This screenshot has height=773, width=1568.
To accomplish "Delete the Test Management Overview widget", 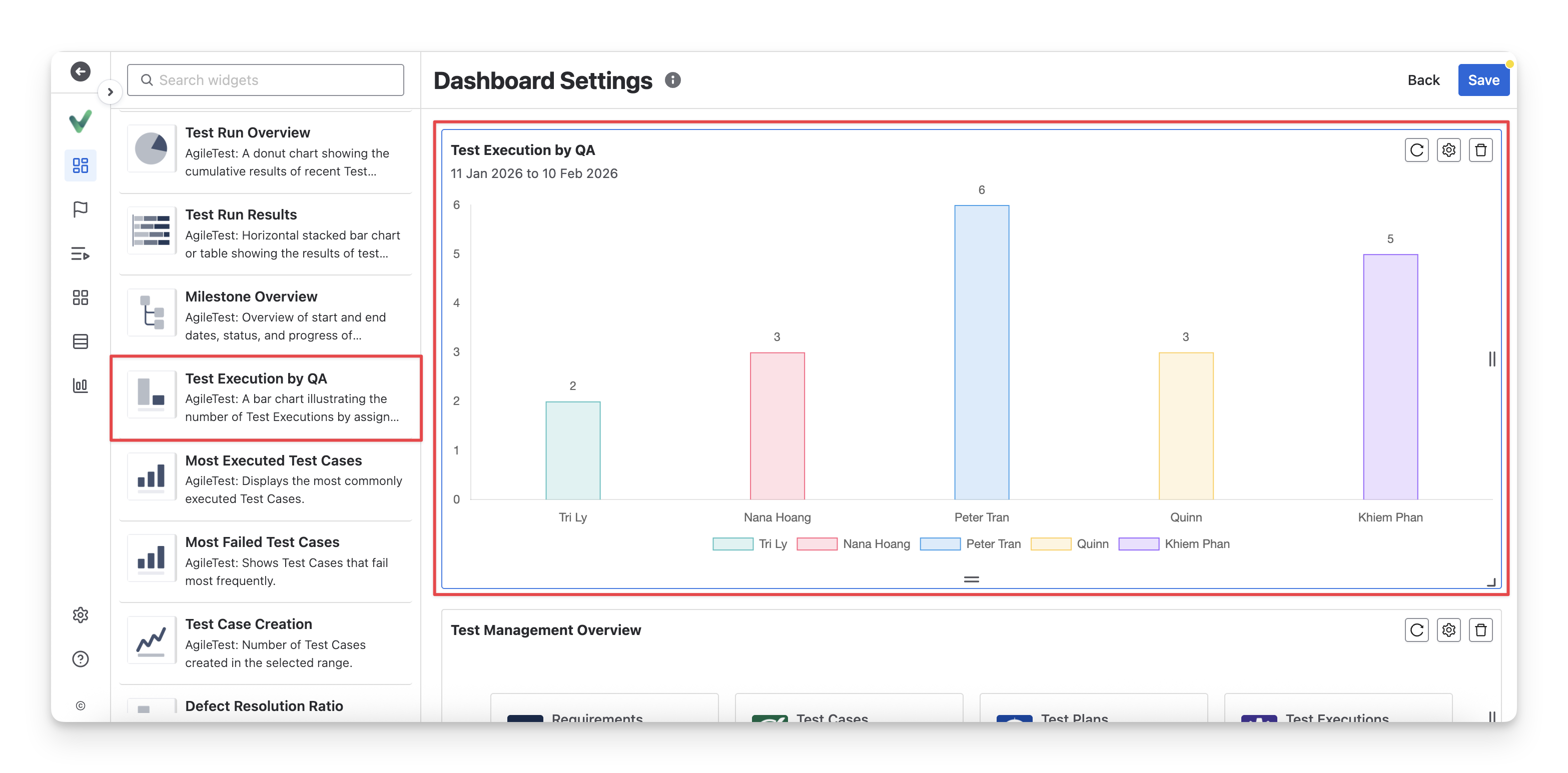I will (1481, 630).
